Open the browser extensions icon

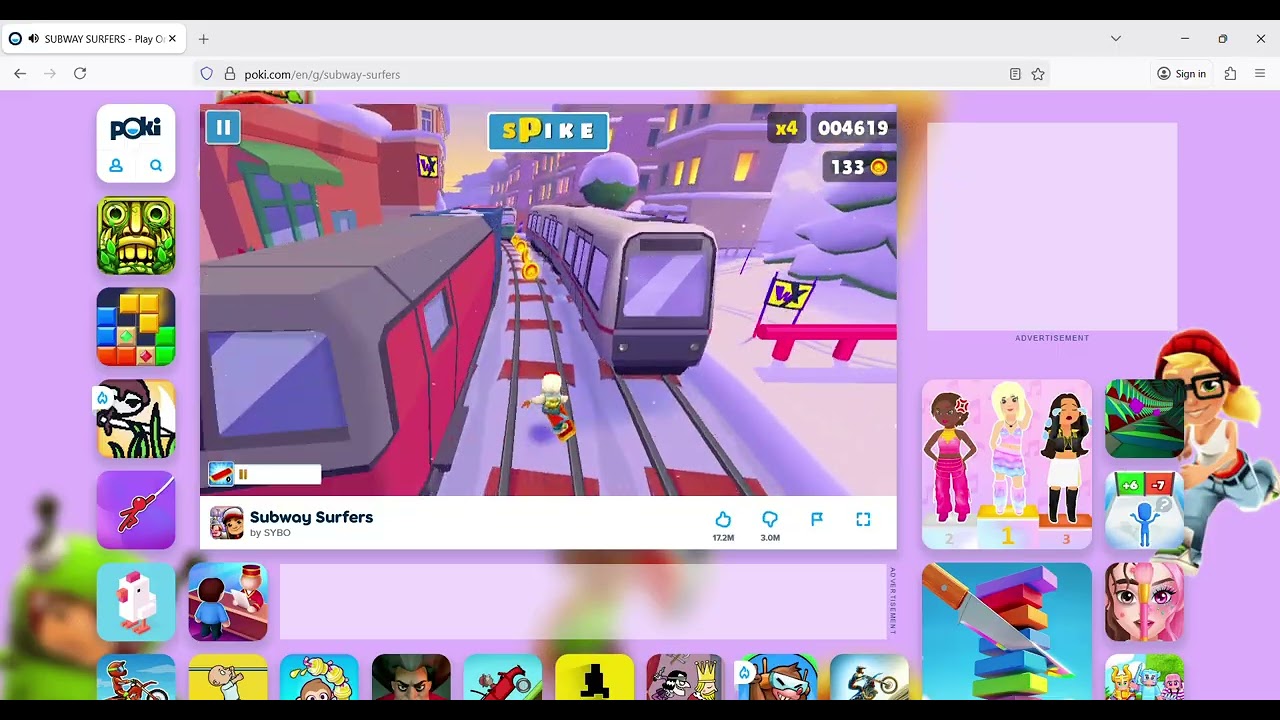[1230, 74]
